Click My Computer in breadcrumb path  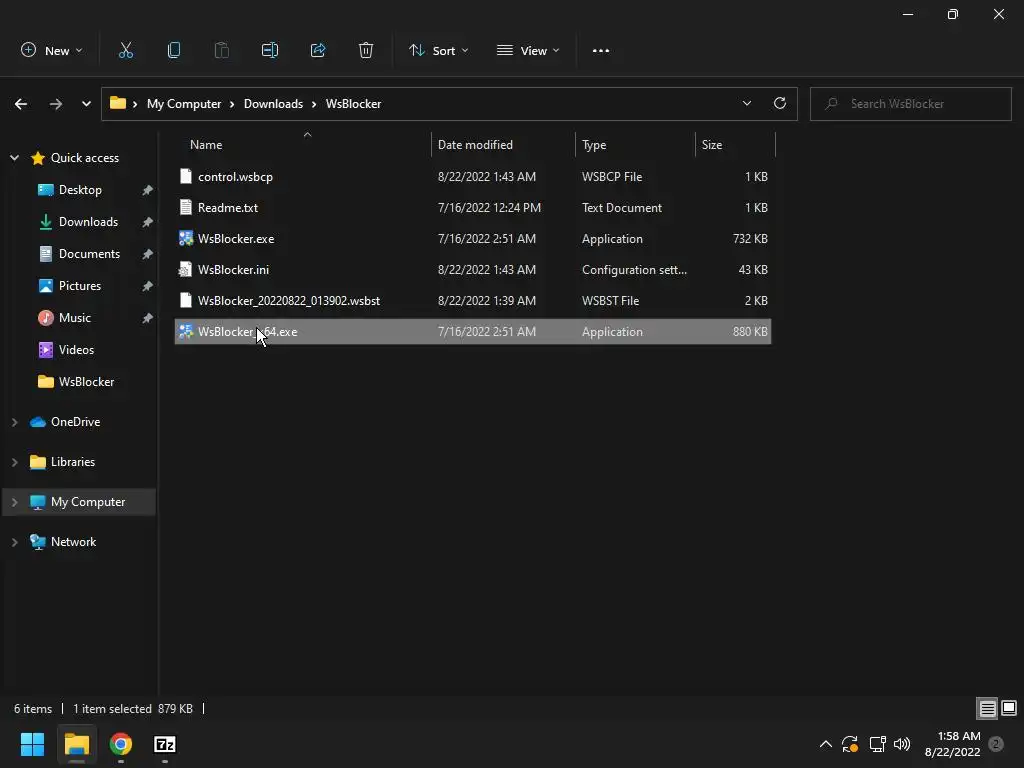184,104
